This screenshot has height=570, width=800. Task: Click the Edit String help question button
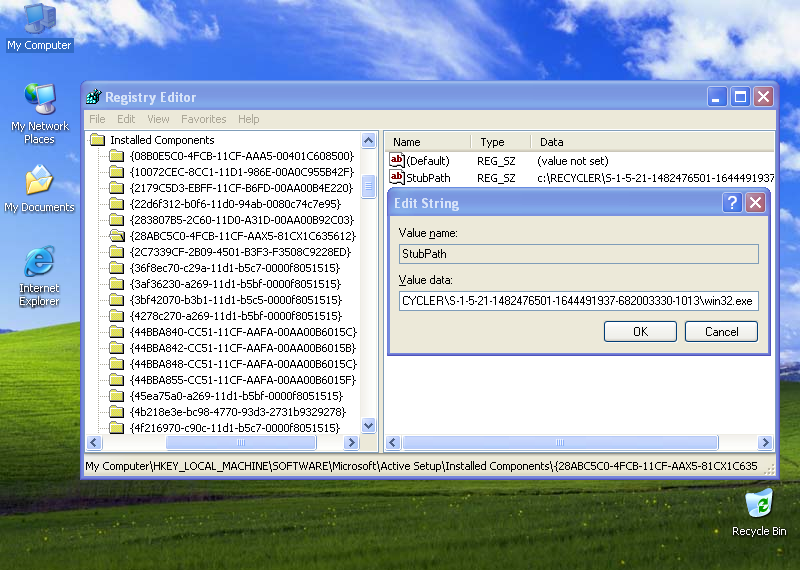coord(732,203)
